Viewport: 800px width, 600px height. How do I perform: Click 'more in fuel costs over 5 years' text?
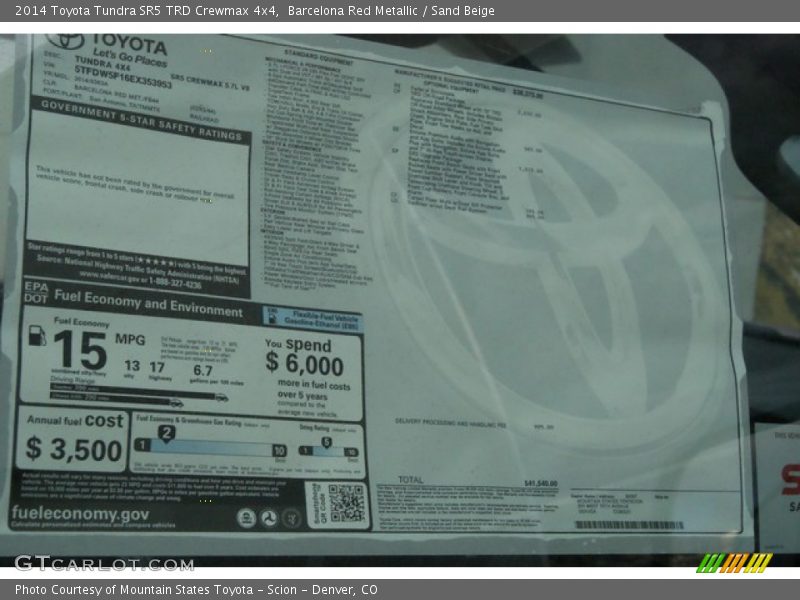coord(314,390)
